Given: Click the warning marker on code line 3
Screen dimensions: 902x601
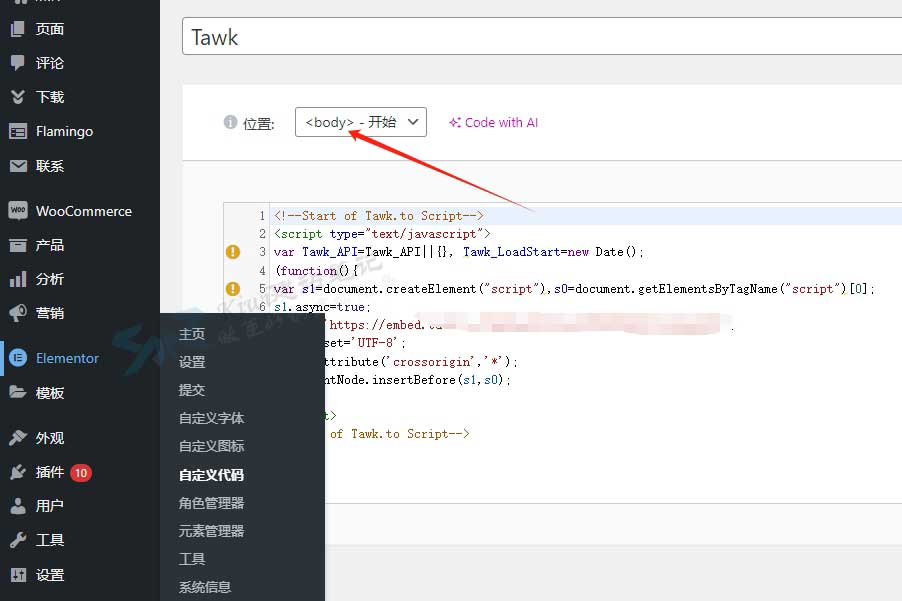Looking at the screenshot, I should 233,252.
